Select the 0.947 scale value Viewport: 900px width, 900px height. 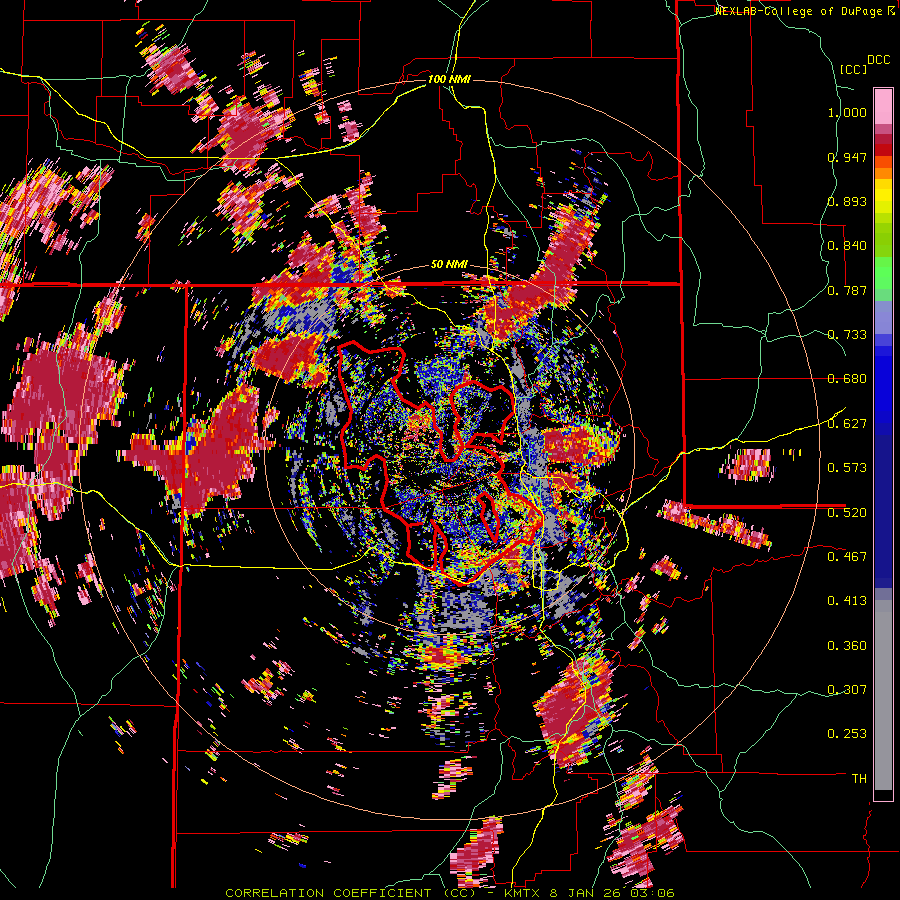(x=847, y=157)
